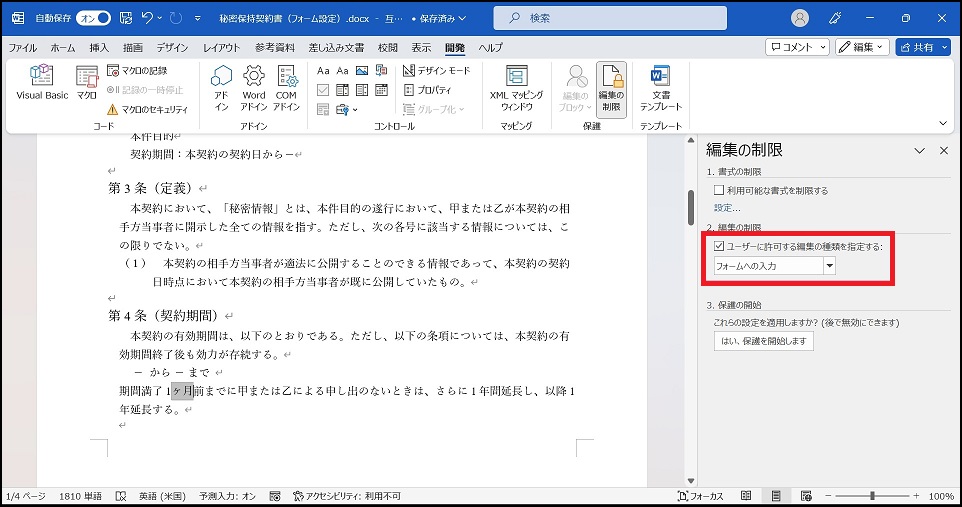Open Word アドイン add-ins
The height and width of the screenshot is (507, 962).
click(x=253, y=88)
